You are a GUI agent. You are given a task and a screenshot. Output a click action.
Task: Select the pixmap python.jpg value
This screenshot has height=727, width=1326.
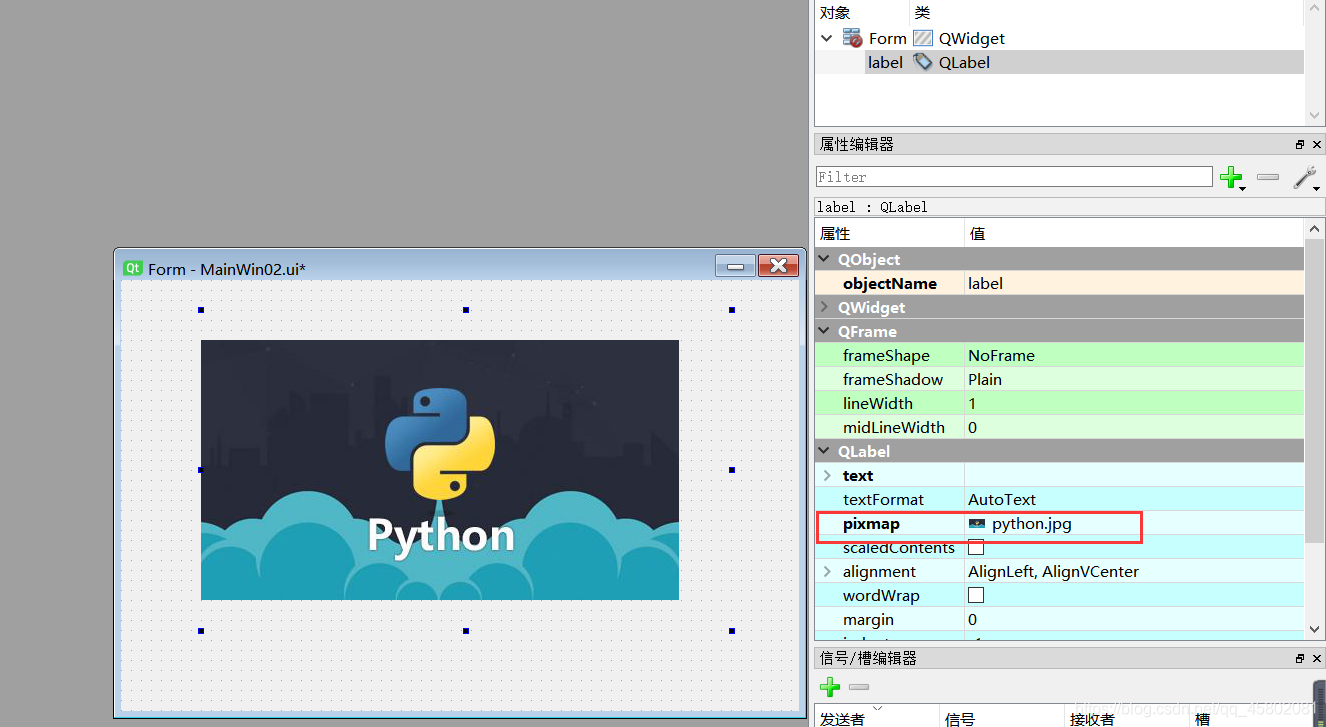coord(1030,524)
